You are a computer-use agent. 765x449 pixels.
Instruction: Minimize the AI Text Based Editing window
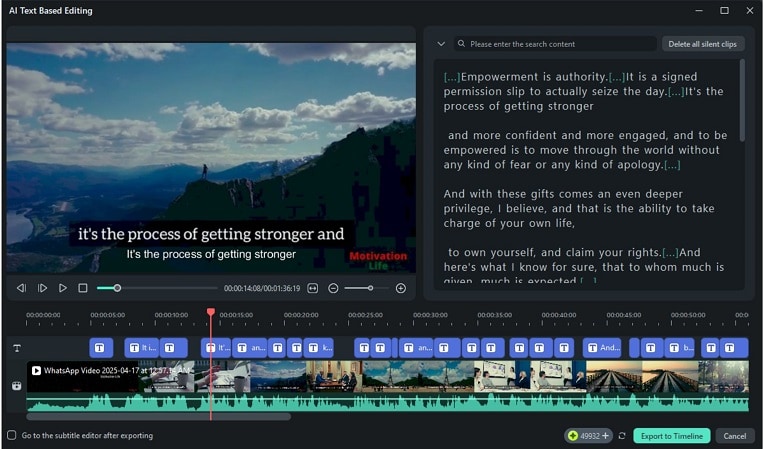point(699,10)
